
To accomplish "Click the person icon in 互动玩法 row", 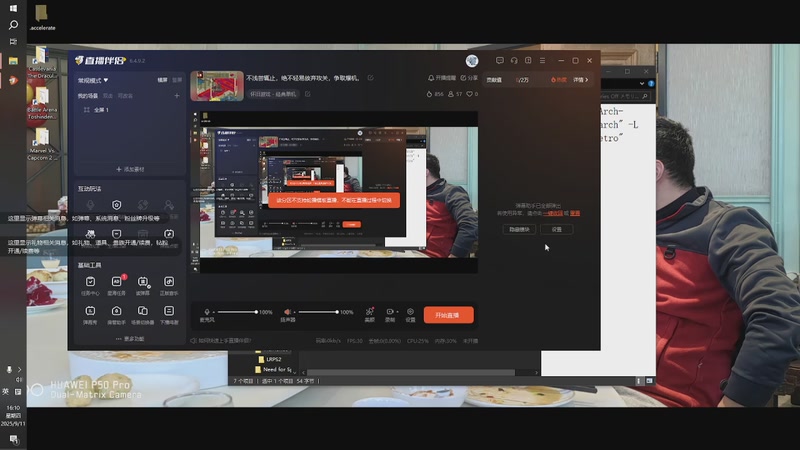I will (x=169, y=205).
